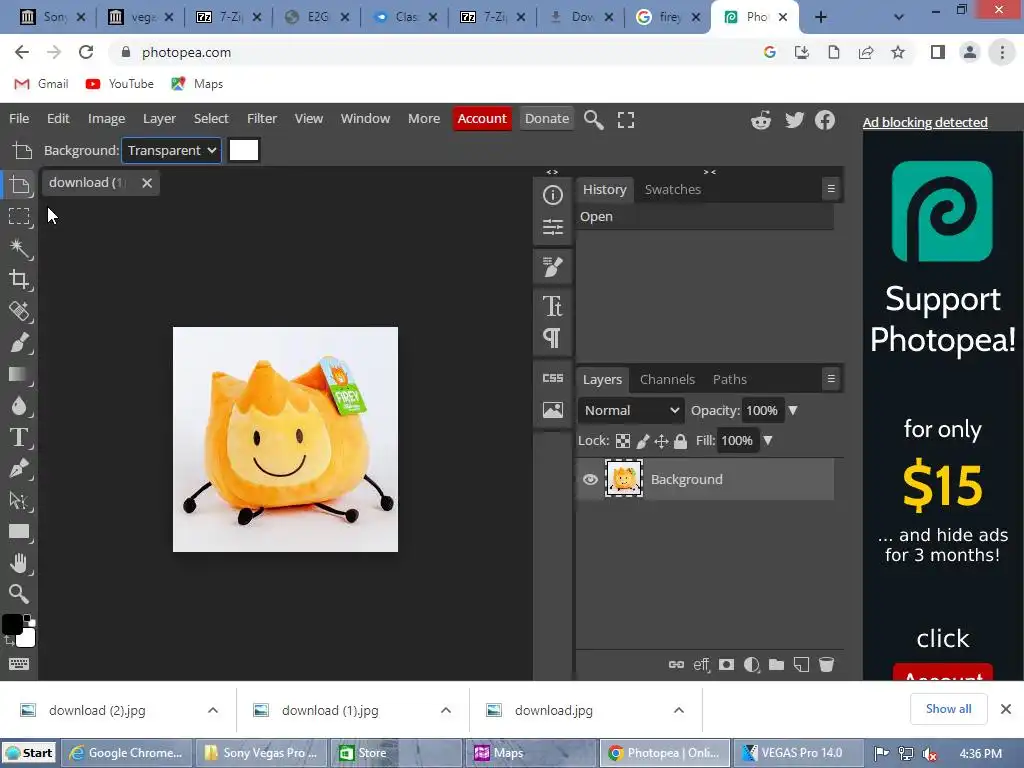Select the Pen tool
This screenshot has height=768, width=1024.
(19, 468)
